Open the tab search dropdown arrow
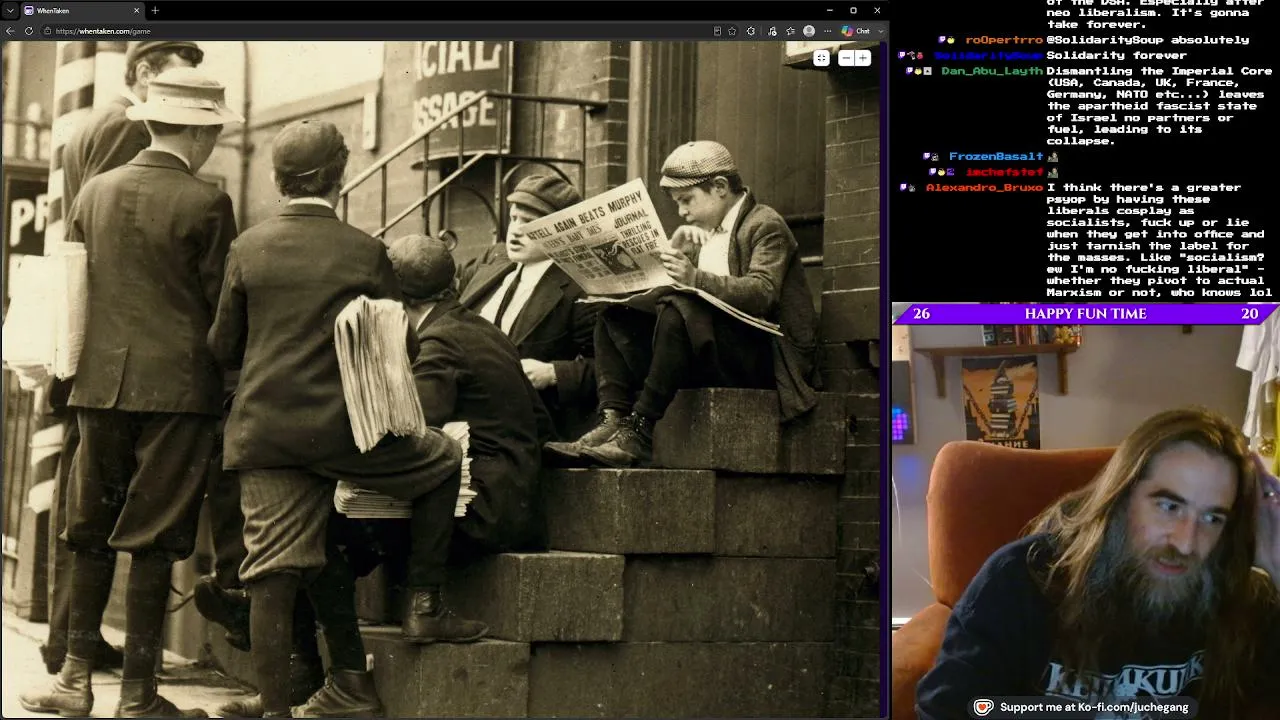The height and width of the screenshot is (720, 1280). click(x=11, y=10)
